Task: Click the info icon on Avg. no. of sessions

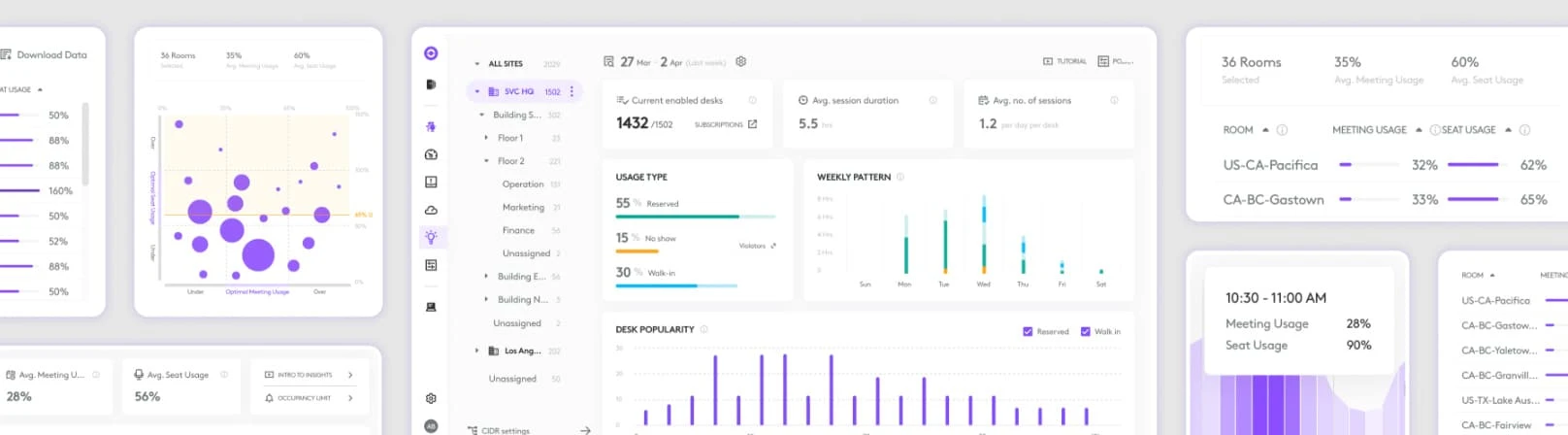Action: click(x=1114, y=100)
